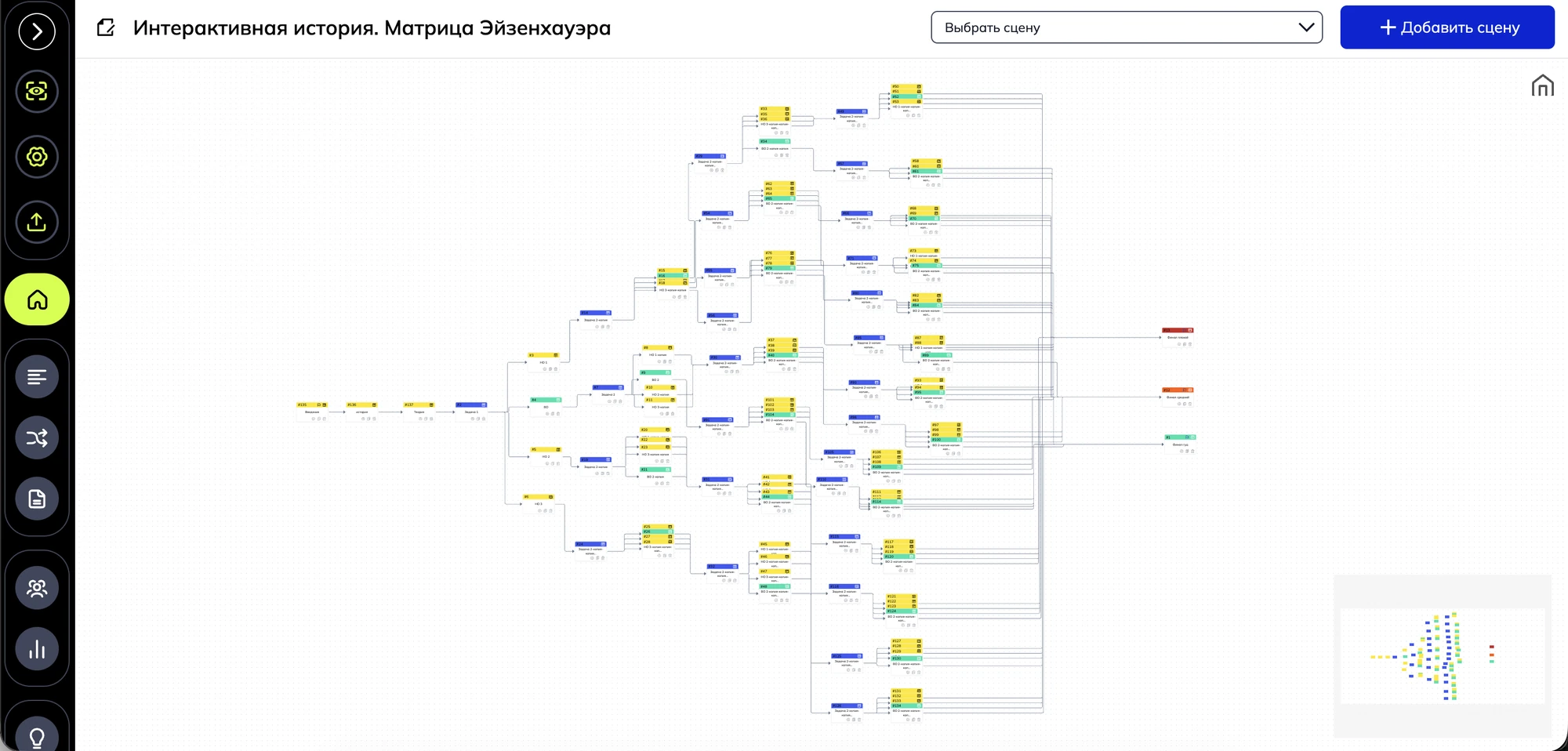Open the bar chart statistics icon
Screen dimensions: 1568x751
pos(37,649)
